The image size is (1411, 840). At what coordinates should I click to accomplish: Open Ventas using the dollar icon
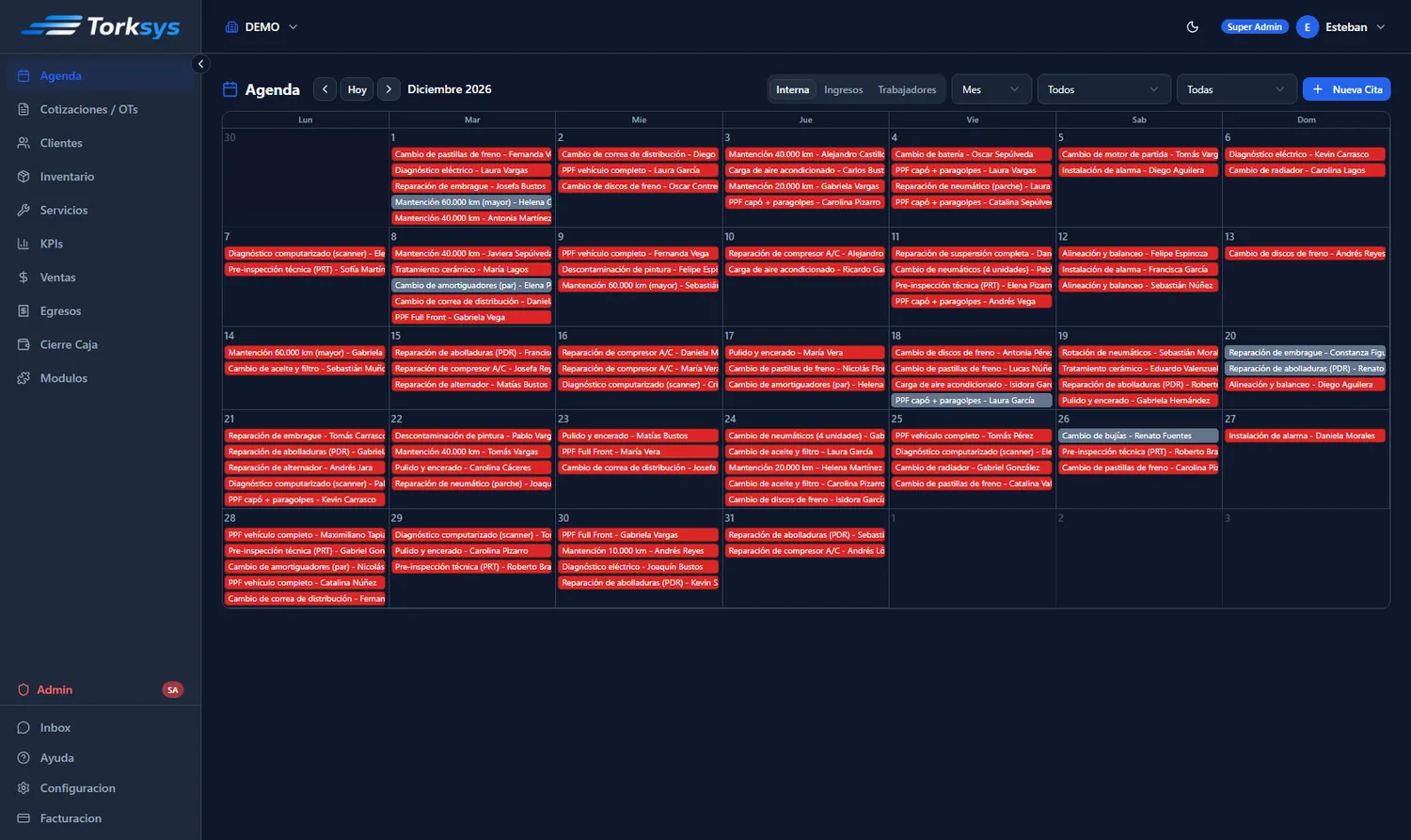[24, 277]
